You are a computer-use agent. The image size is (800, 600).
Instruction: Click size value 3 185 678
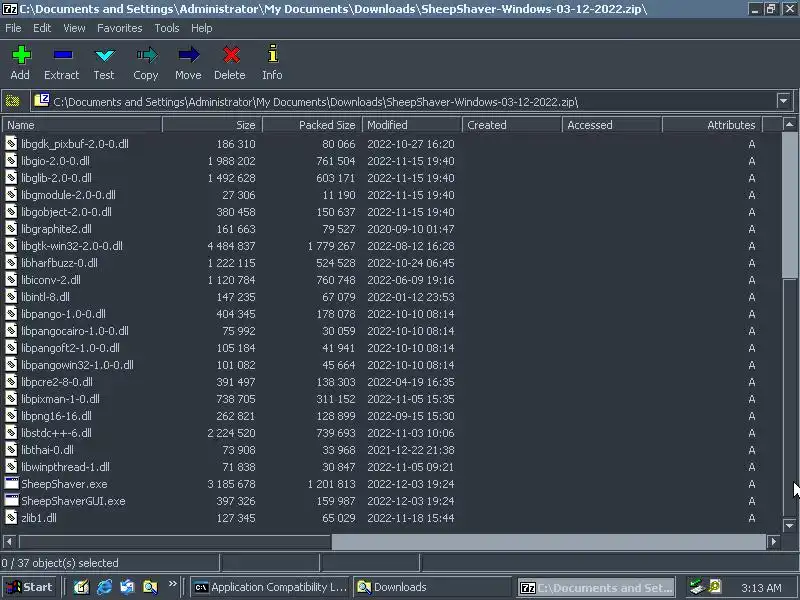[231, 484]
